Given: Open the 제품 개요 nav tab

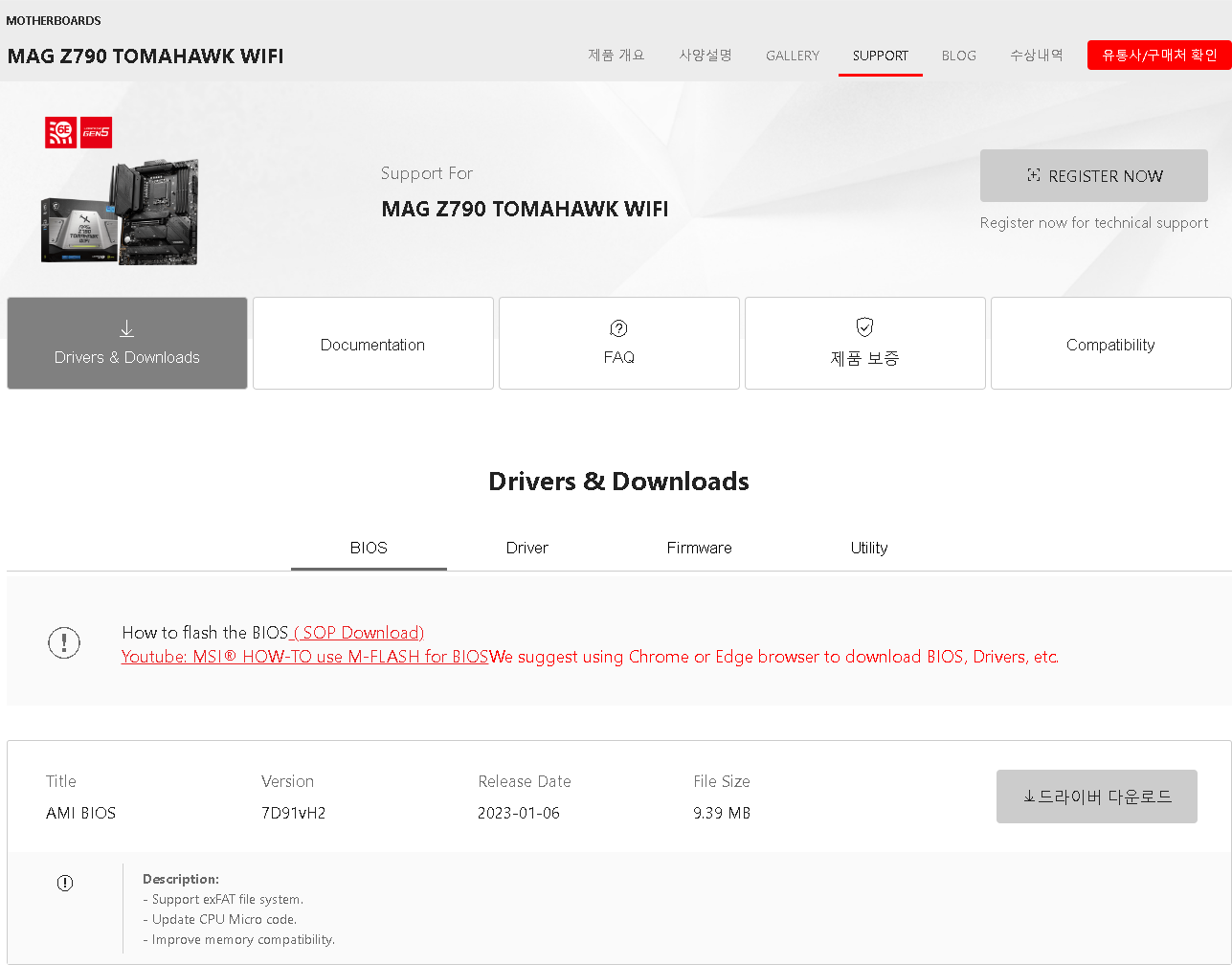Looking at the screenshot, I should pos(616,56).
